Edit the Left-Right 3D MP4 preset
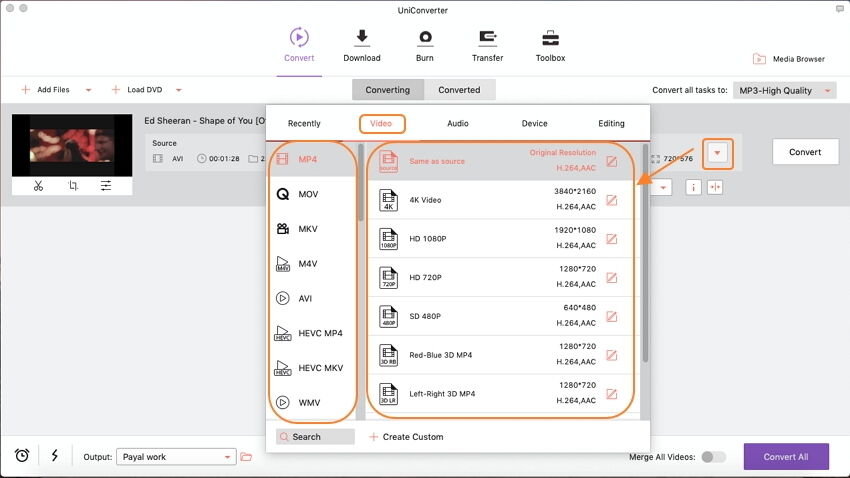 (x=611, y=393)
